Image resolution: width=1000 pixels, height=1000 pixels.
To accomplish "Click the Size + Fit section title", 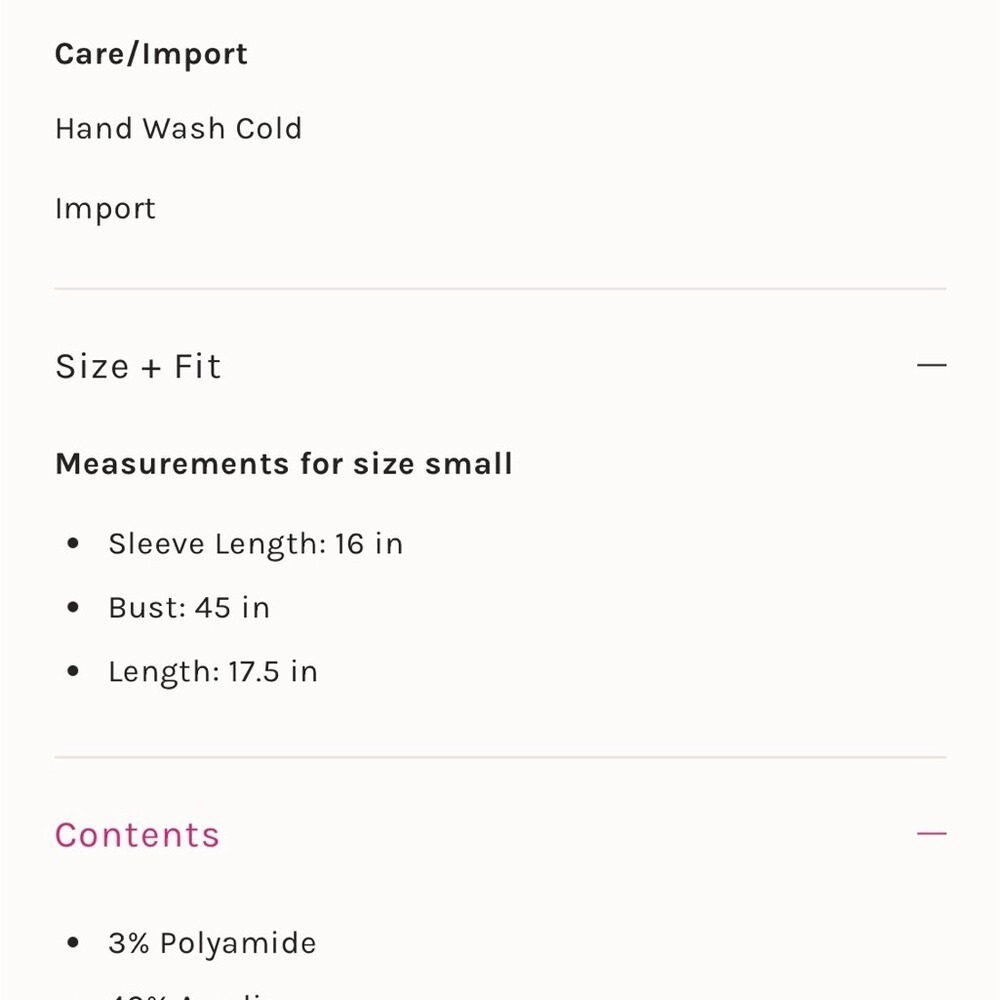I will (x=138, y=367).
